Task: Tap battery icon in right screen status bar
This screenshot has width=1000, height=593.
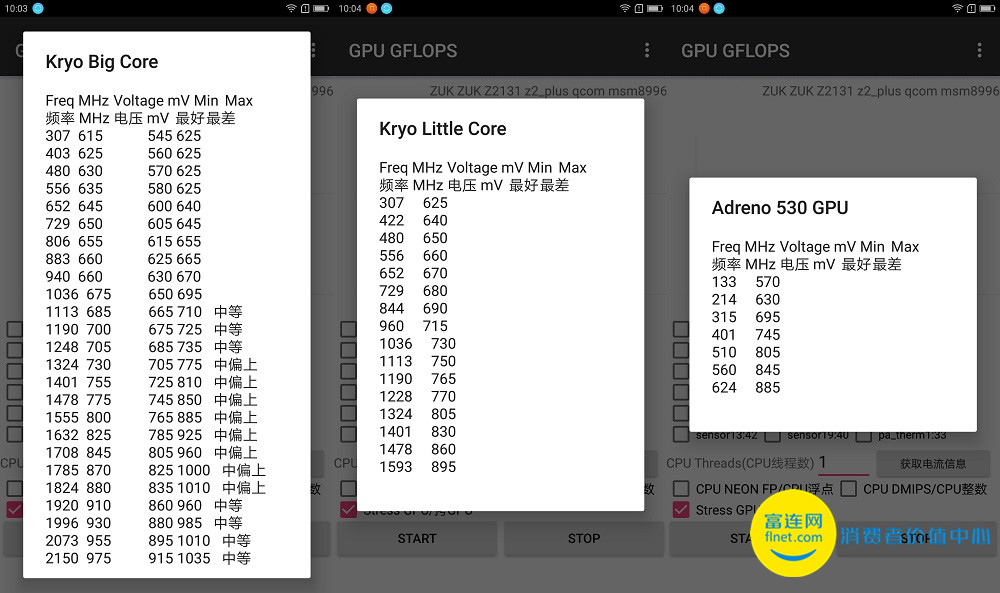Action: (987, 8)
